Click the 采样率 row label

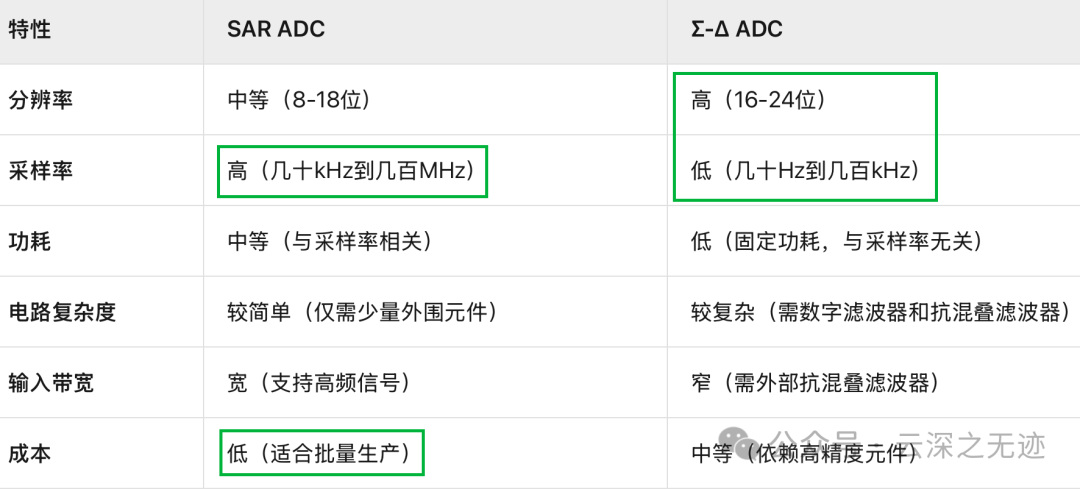point(40,171)
